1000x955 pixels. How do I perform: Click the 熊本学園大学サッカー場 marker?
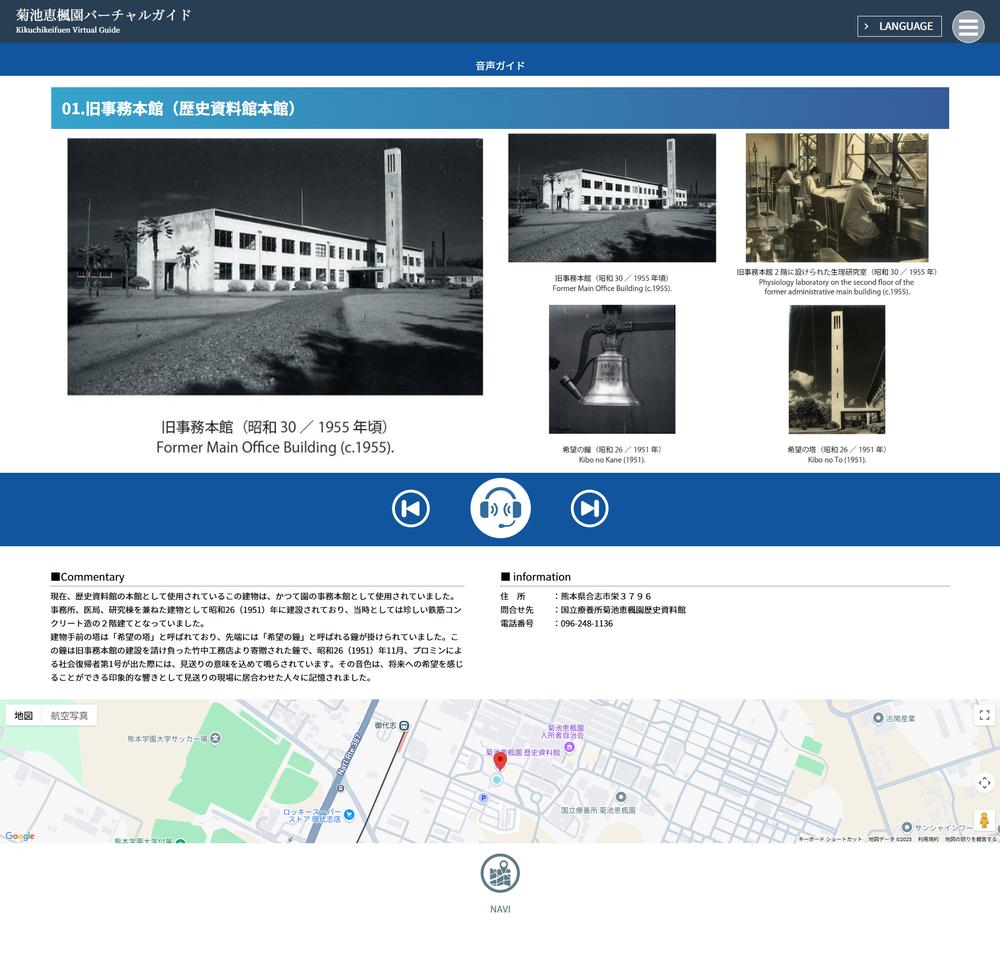216,739
